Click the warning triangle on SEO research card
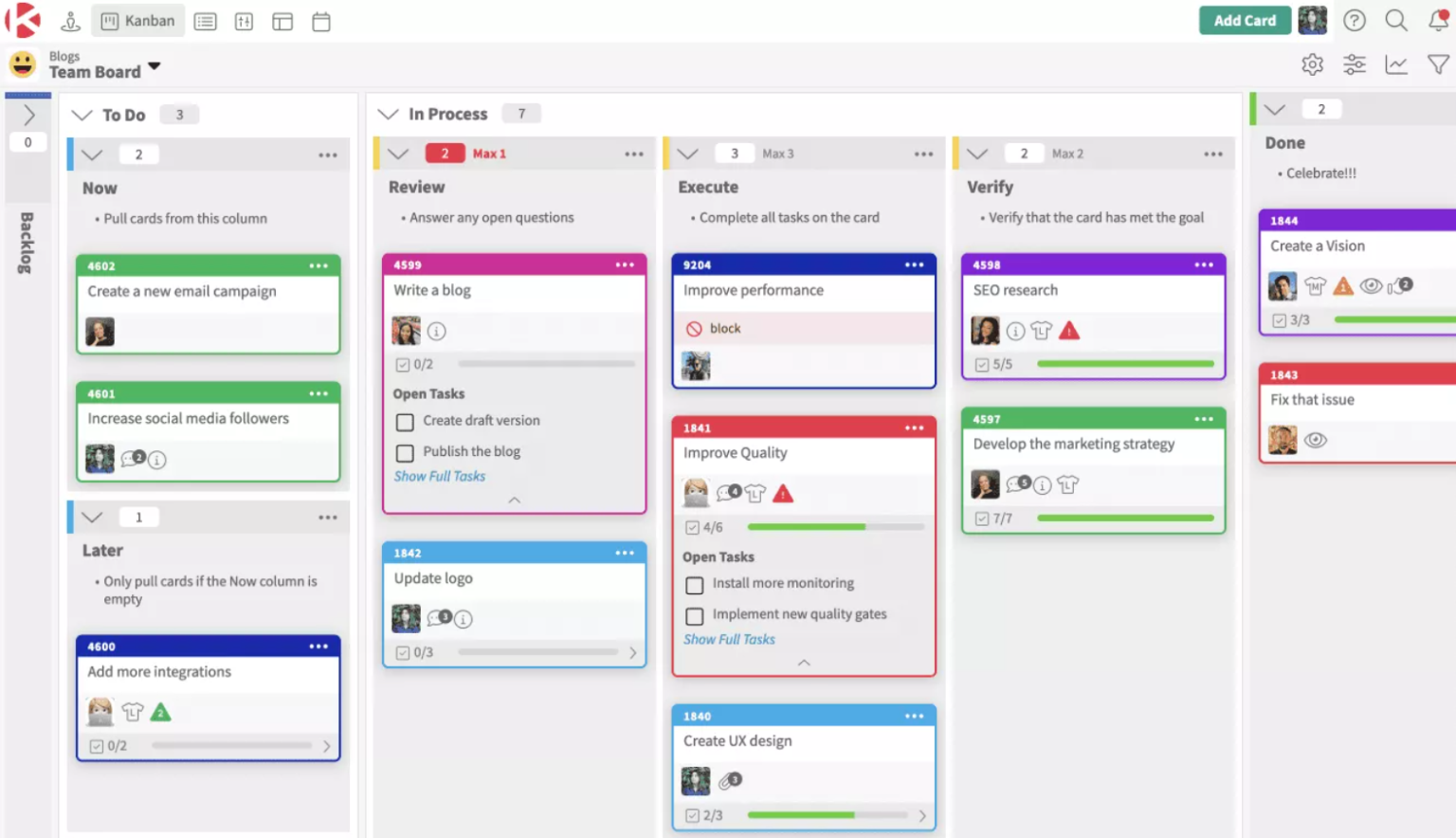Screen dimensions: 1456x838 pyautogui.click(x=1070, y=331)
